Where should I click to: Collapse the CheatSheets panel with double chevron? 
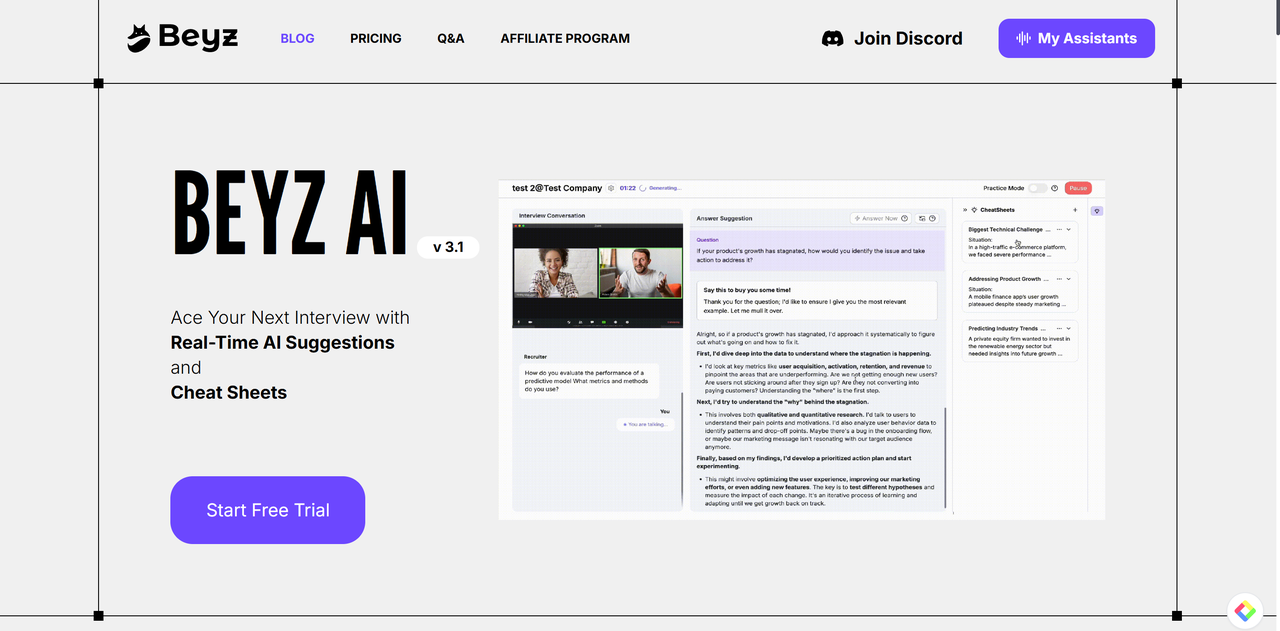964,210
